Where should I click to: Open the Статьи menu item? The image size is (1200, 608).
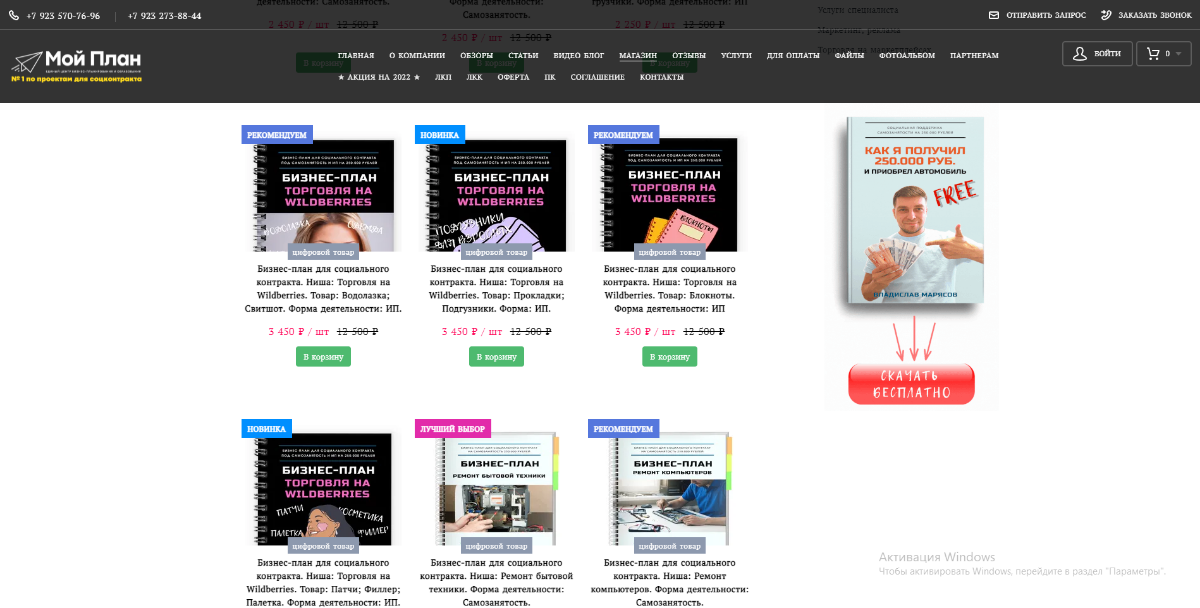point(524,56)
